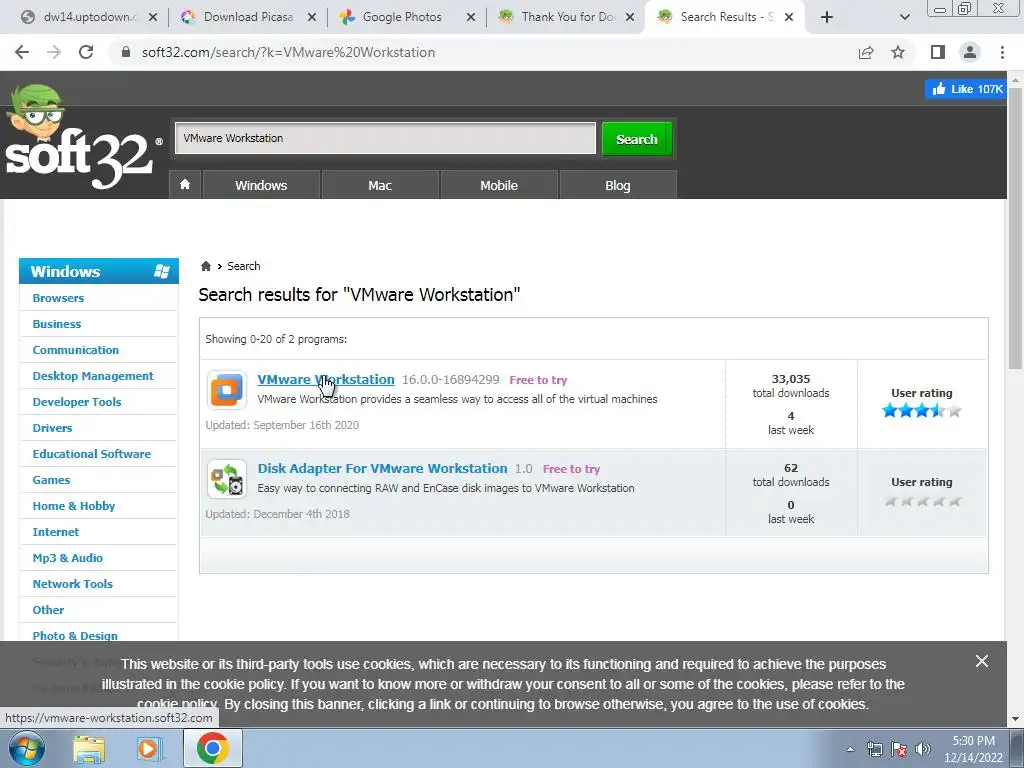Click the green Search button
1024x768 pixels.
[x=637, y=139]
